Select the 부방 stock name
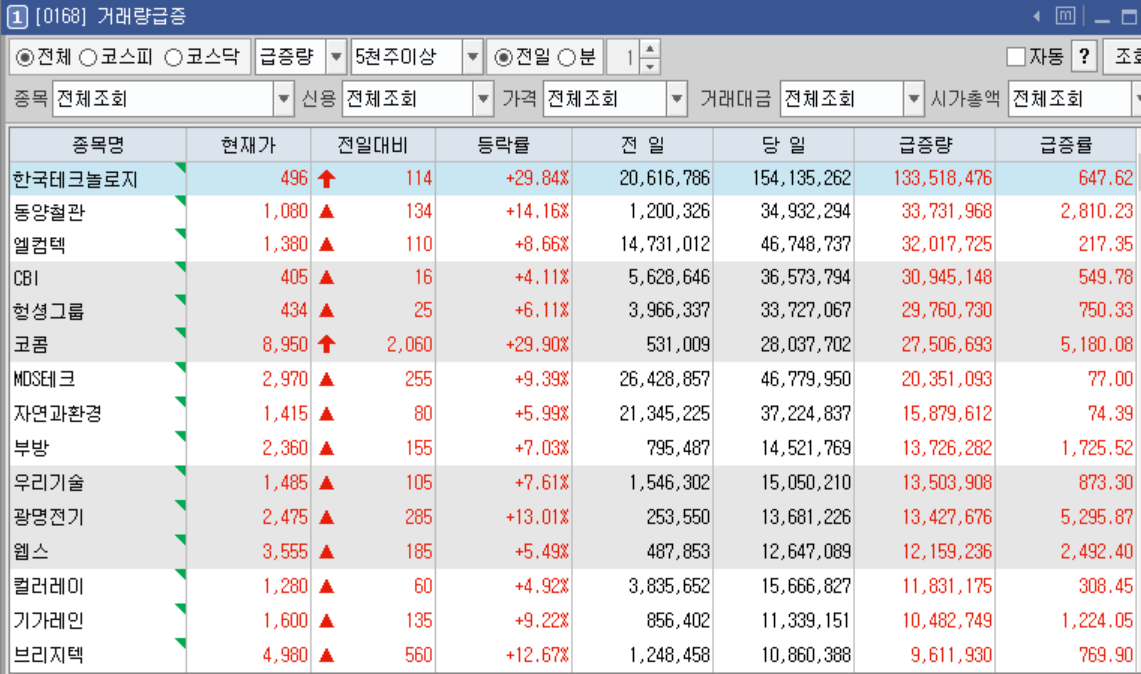1141x674 pixels. click(x=31, y=448)
